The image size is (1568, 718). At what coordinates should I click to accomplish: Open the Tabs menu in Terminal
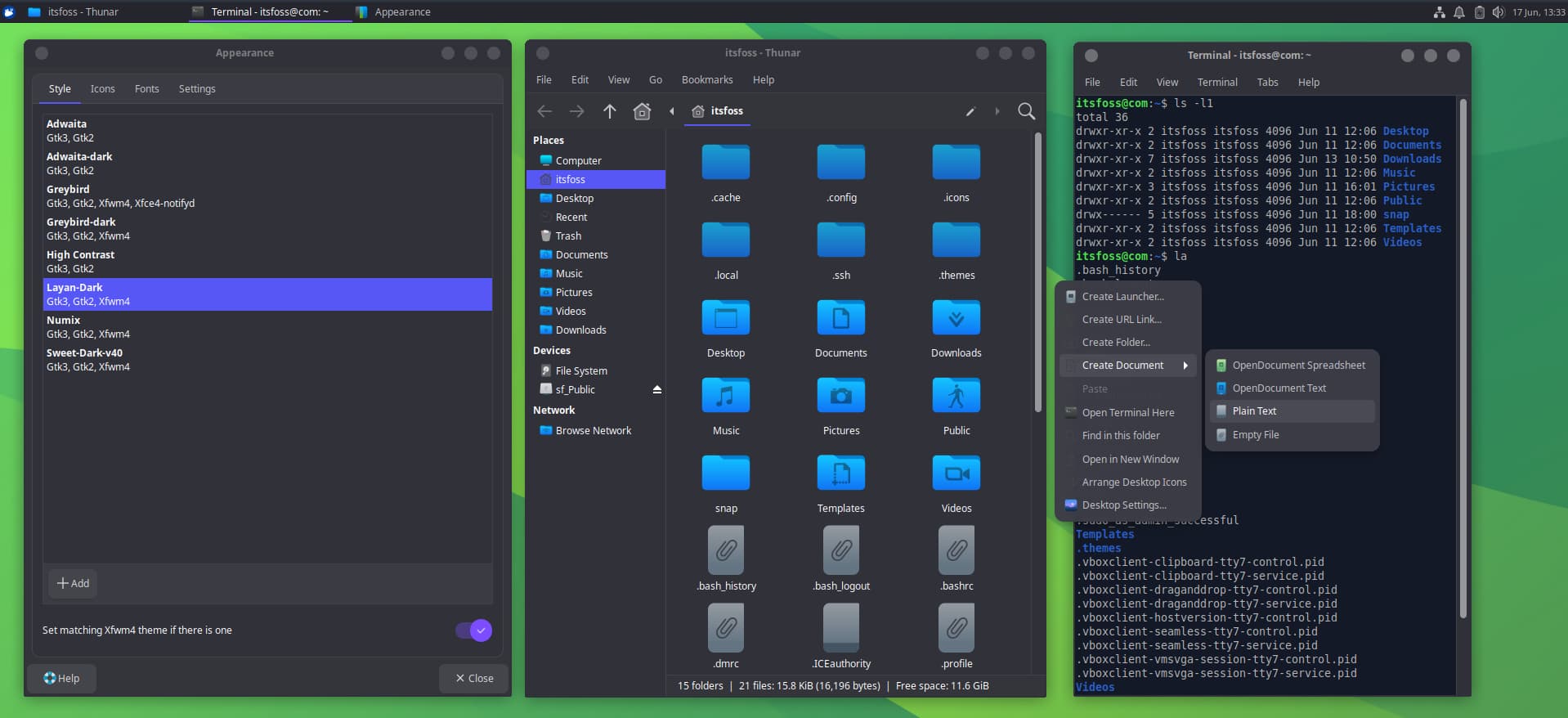coord(1267,83)
